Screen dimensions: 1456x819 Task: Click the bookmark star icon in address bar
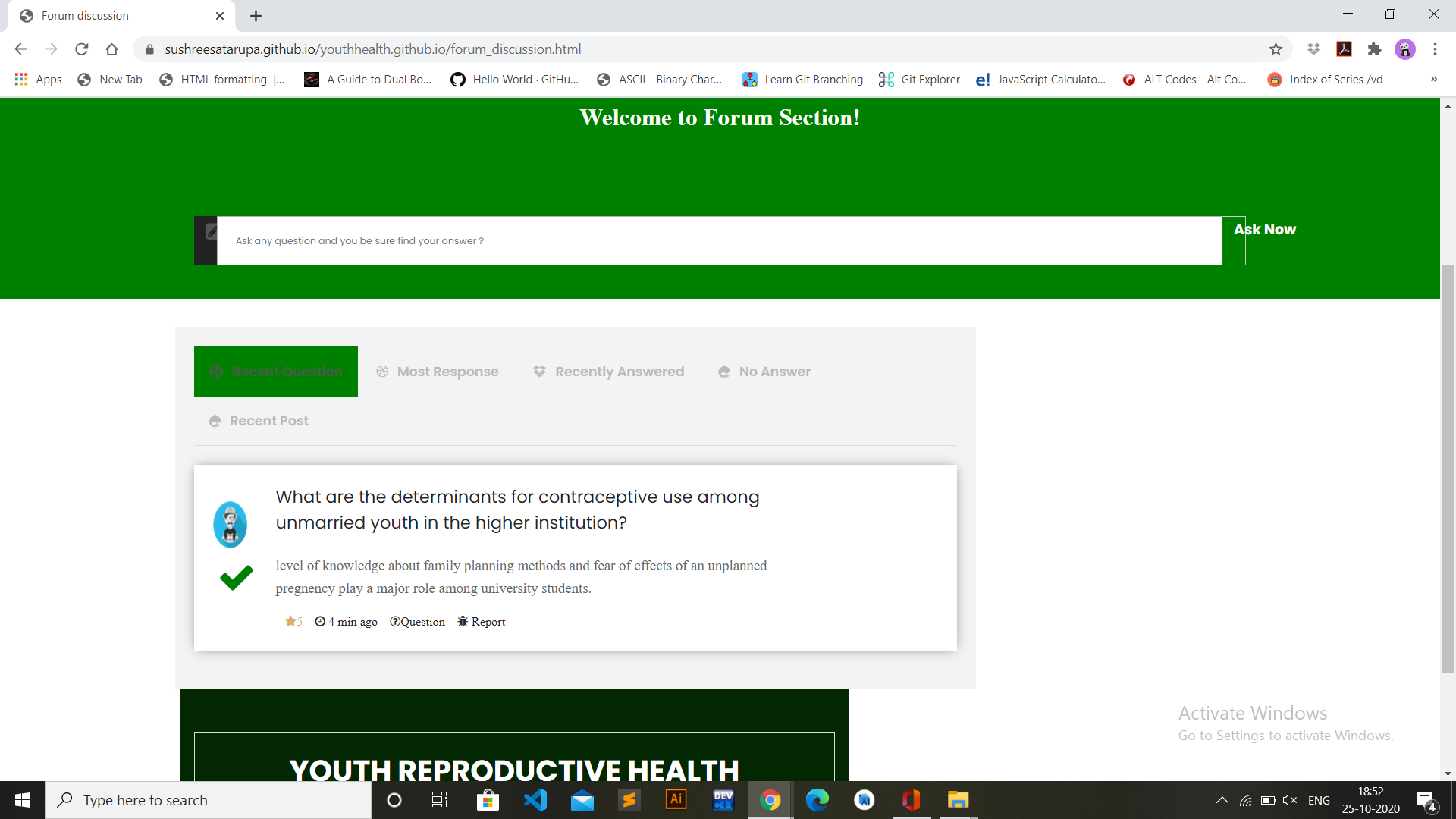(1276, 49)
